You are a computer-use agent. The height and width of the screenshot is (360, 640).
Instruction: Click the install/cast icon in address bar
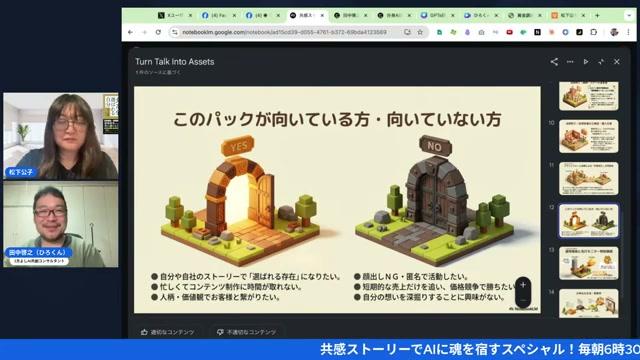click(407, 32)
